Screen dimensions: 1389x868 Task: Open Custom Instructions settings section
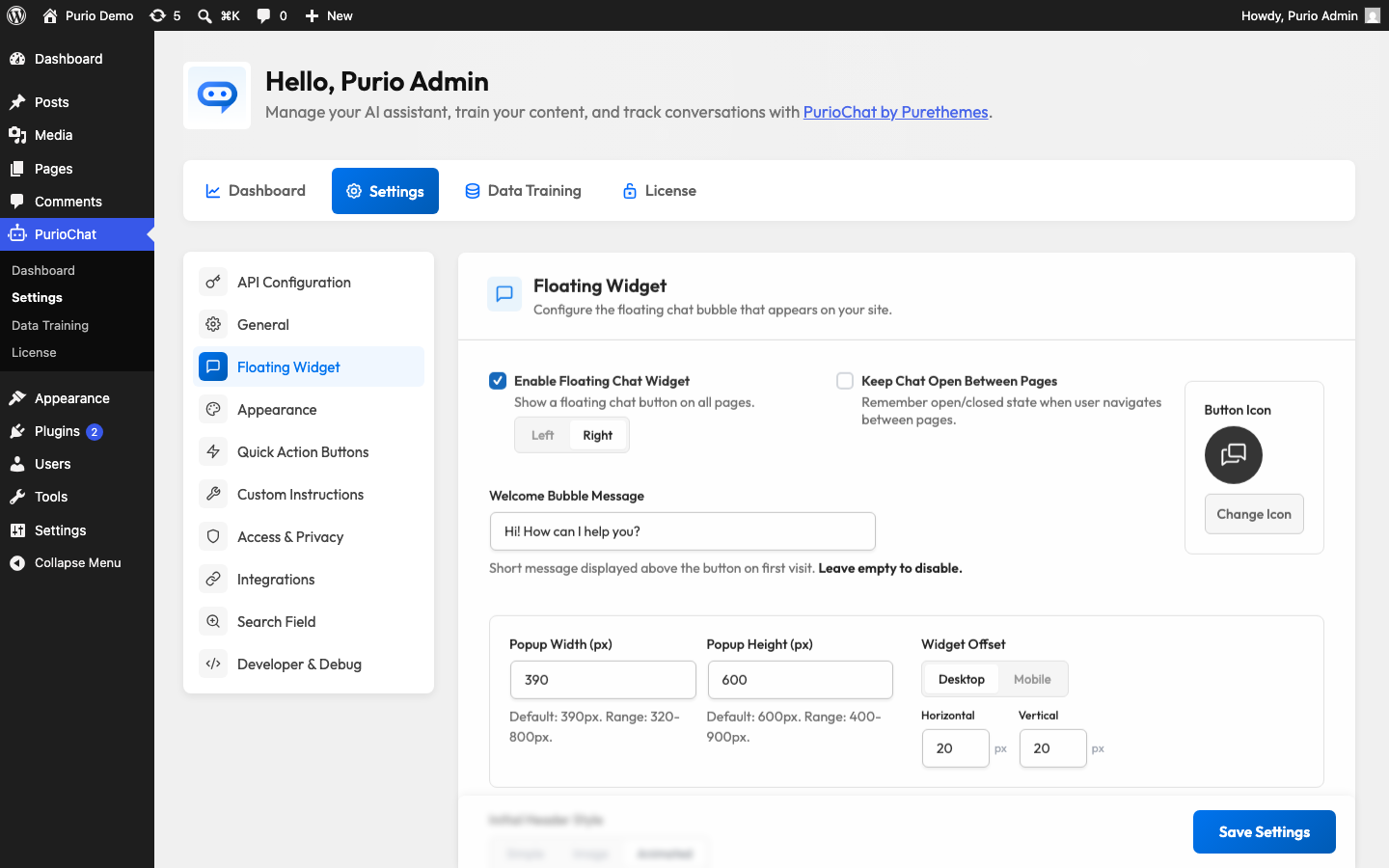coord(309,494)
